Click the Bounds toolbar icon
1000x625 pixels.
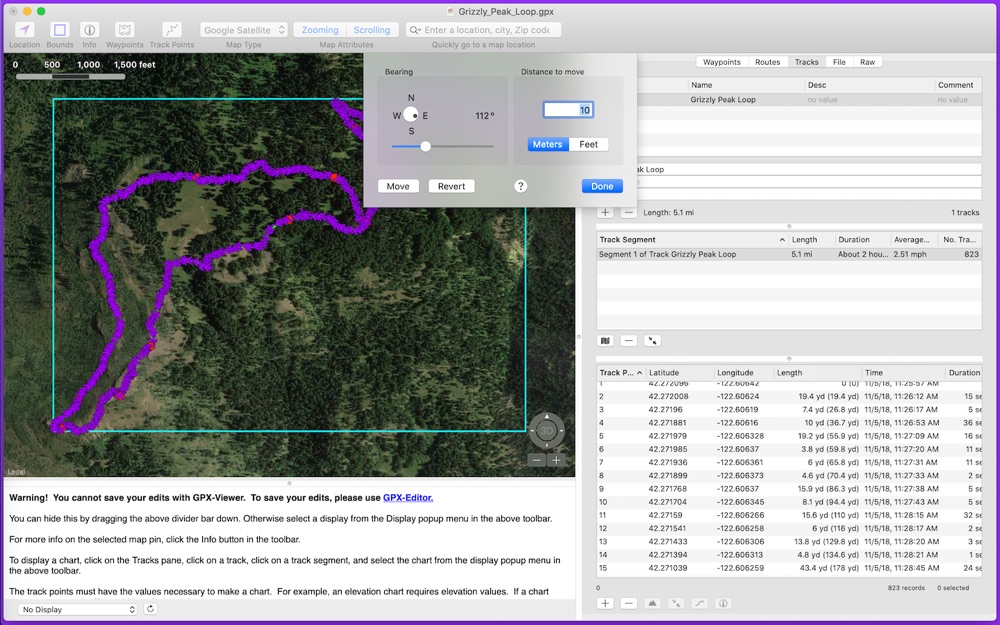(x=60, y=30)
